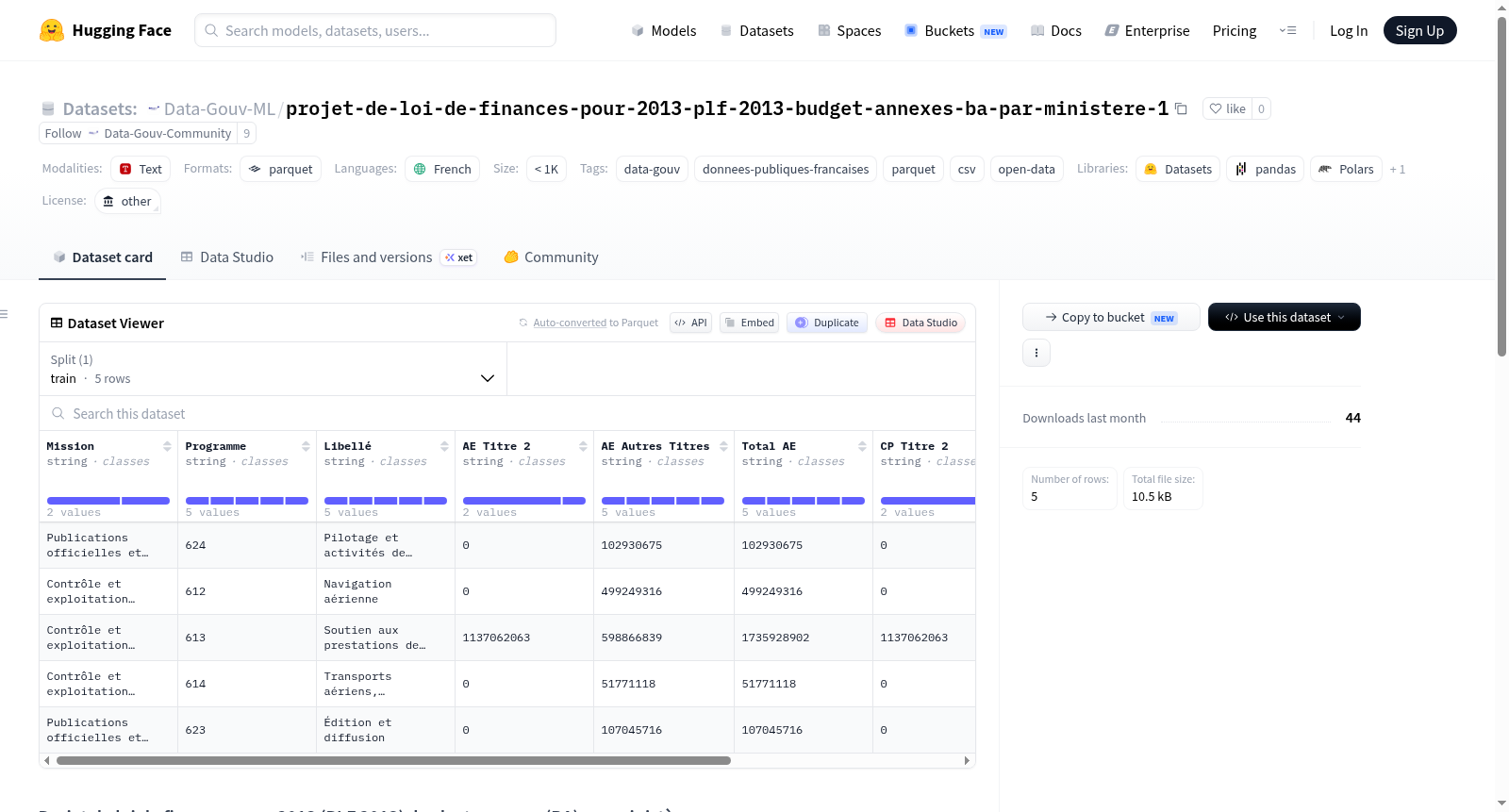Open Data Studio from viewer header

coord(920,323)
